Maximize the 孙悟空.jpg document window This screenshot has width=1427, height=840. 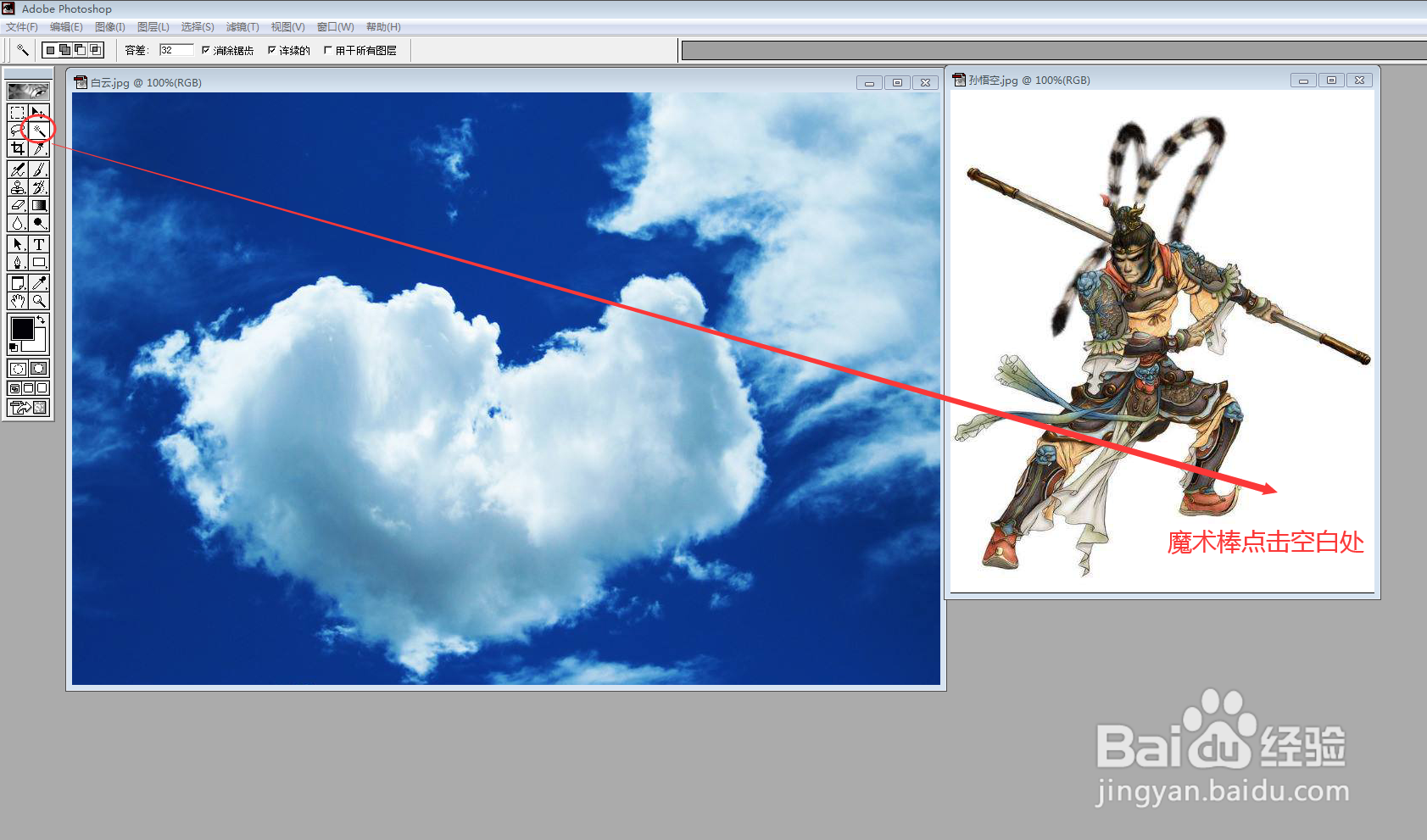(1331, 80)
